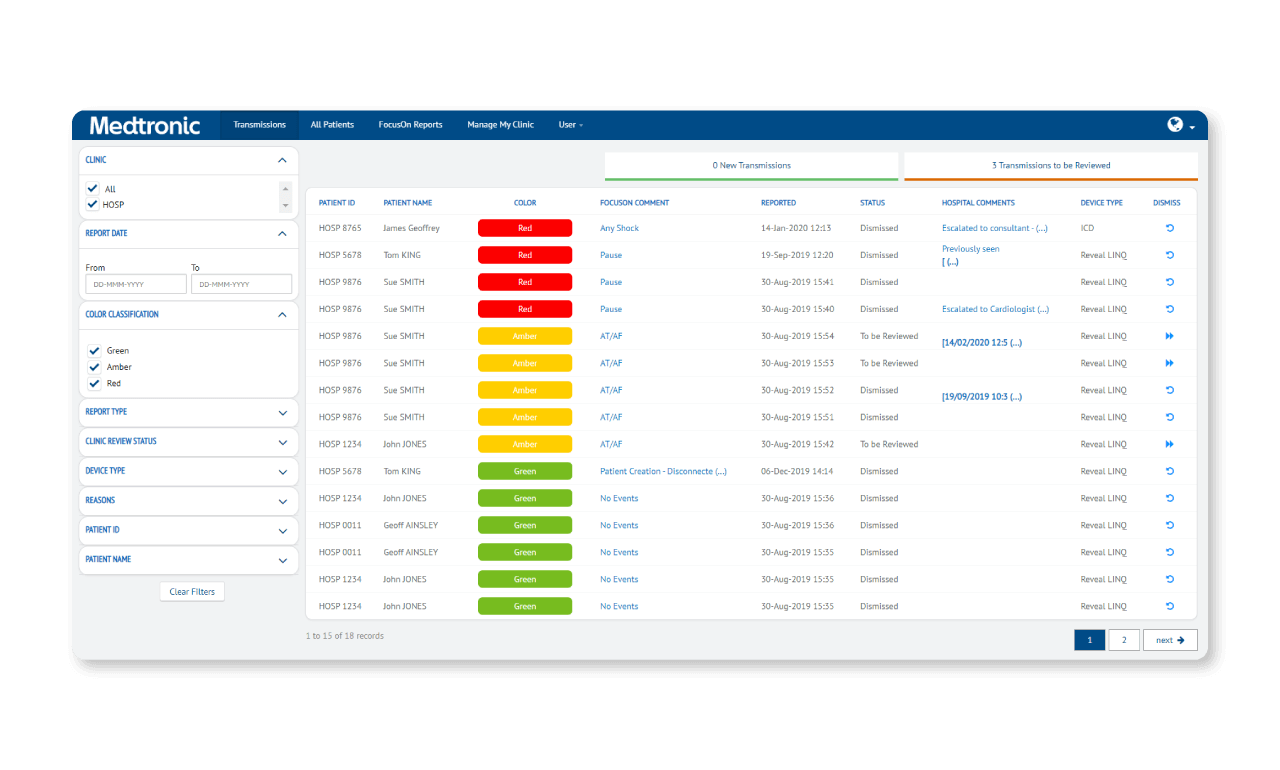
Task: Click the Clear Filters button
Action: click(x=191, y=591)
